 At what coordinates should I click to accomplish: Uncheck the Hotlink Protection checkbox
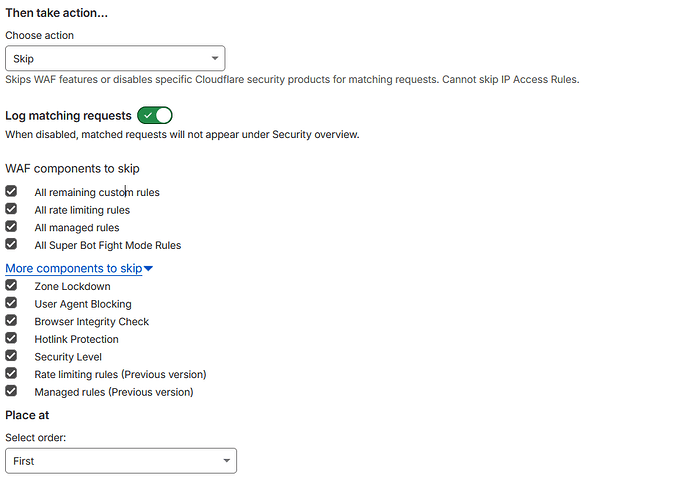click(x=11, y=338)
